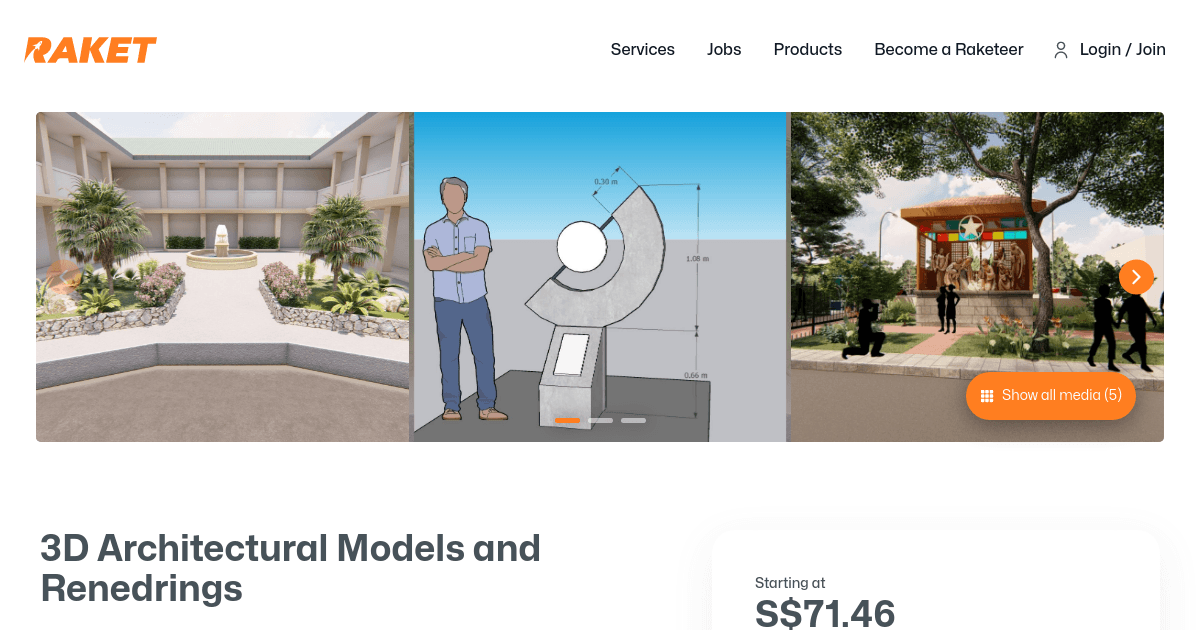1200x630 pixels.
Task: Click the S$71.46 starting price
Action: click(825, 614)
